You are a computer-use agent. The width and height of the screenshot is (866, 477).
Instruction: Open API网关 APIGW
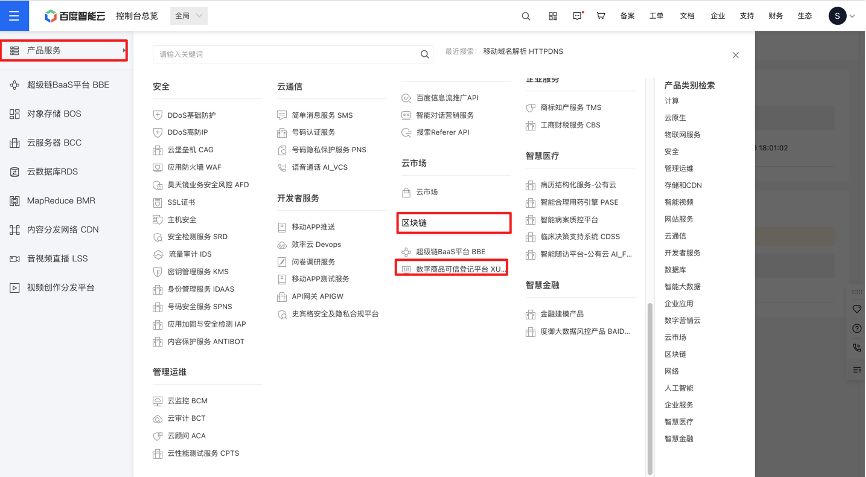tap(318, 296)
